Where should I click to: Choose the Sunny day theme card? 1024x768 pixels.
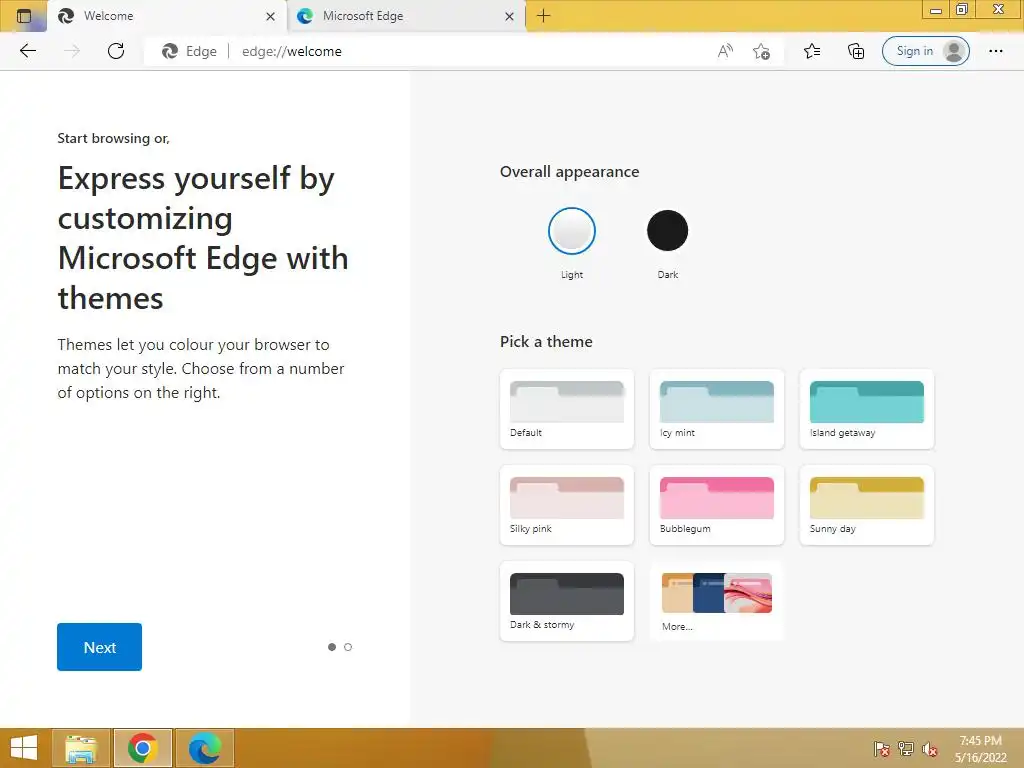click(x=867, y=505)
